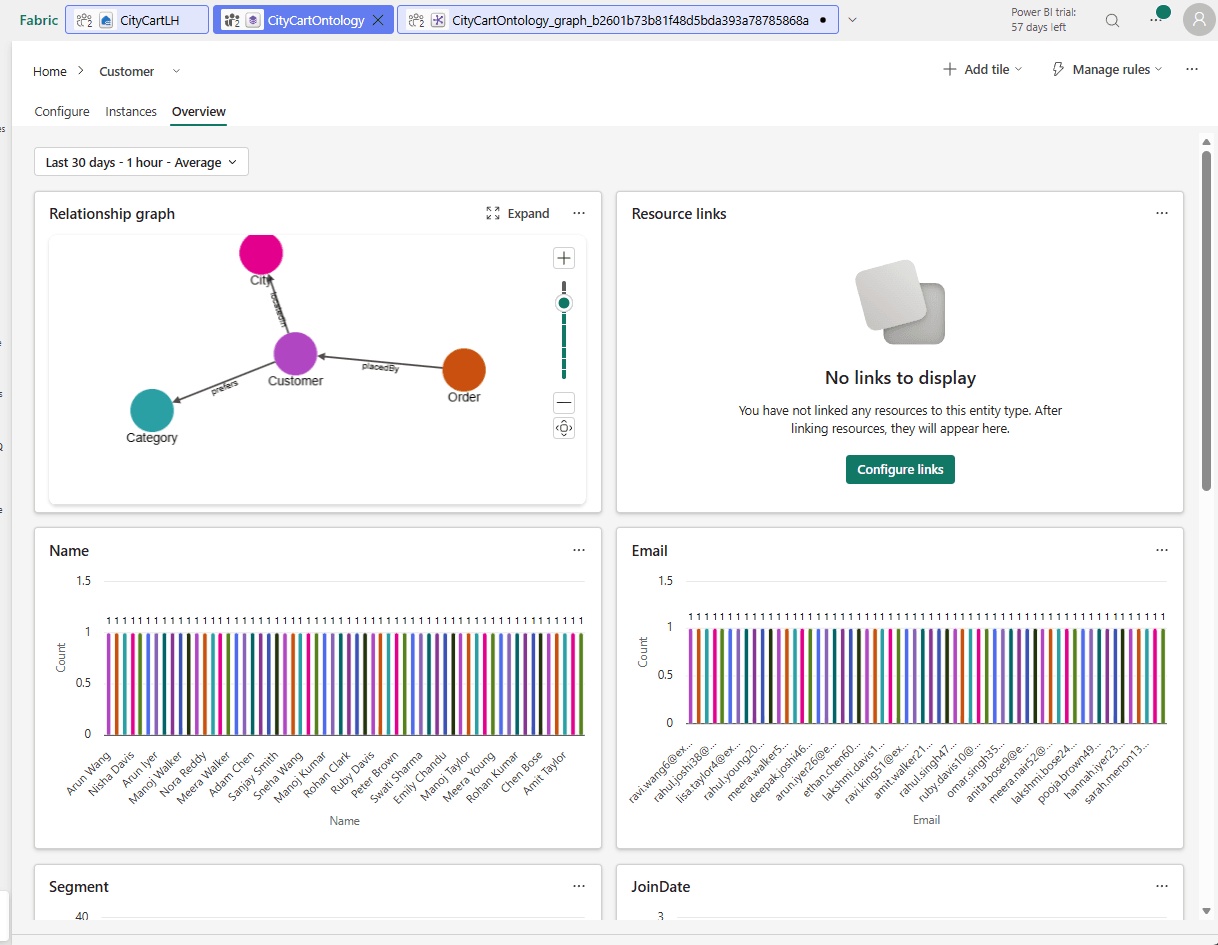The height and width of the screenshot is (945, 1218).
Task: Expand the open tabs overflow chevron
Action: (x=852, y=20)
